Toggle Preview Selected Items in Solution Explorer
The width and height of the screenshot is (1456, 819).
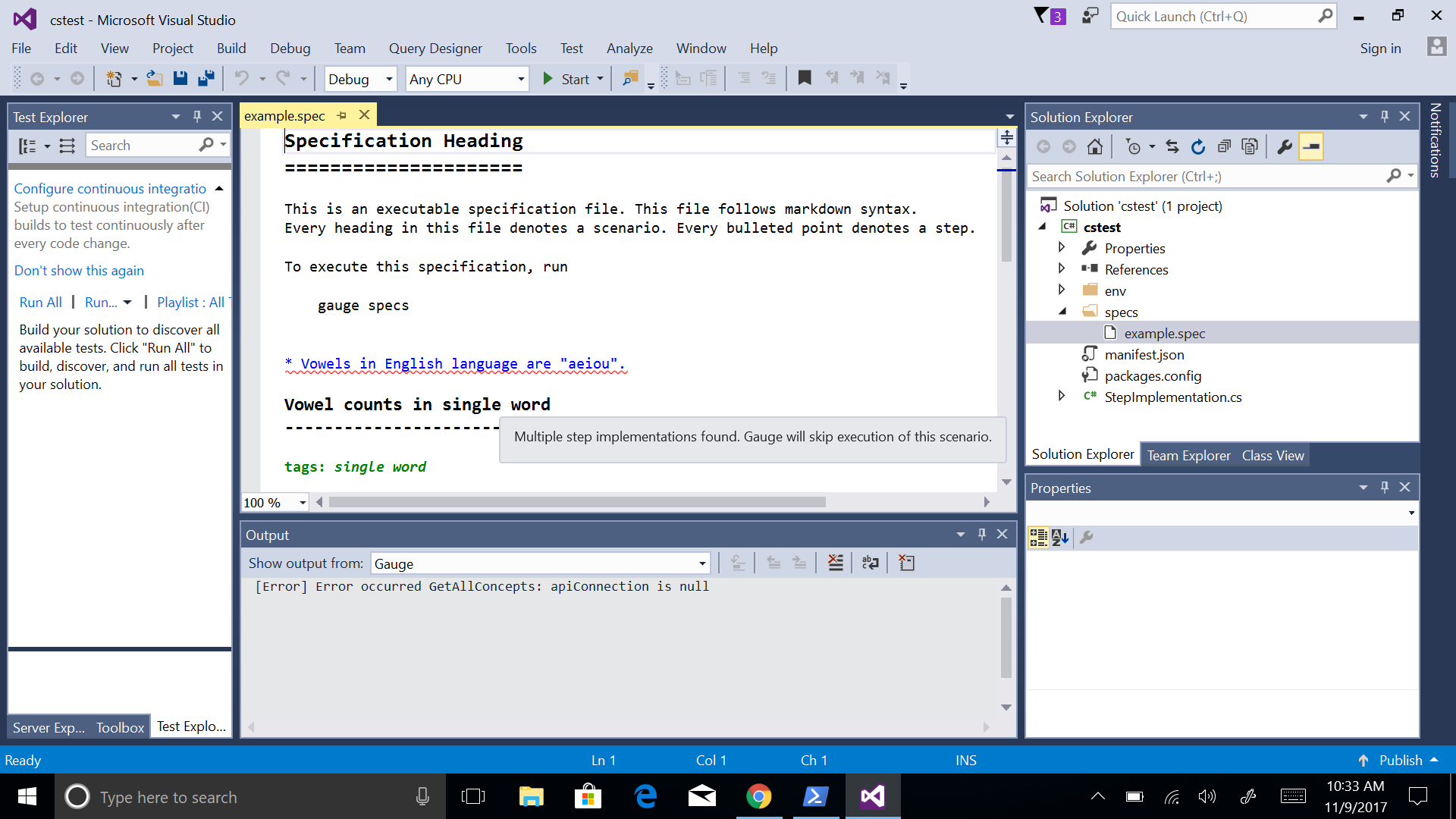pos(1311,146)
